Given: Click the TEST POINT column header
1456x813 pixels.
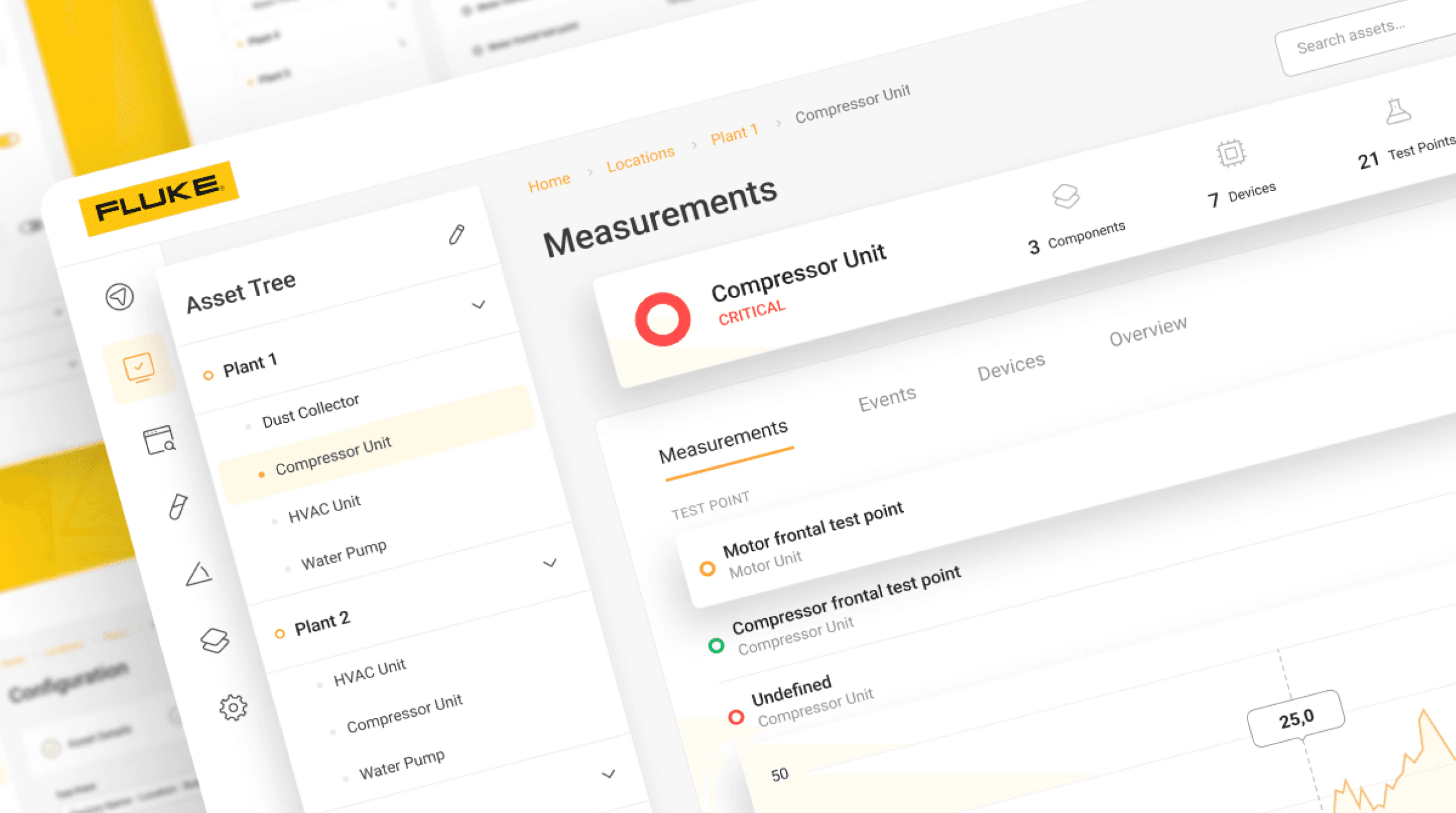Looking at the screenshot, I should pos(710,506).
